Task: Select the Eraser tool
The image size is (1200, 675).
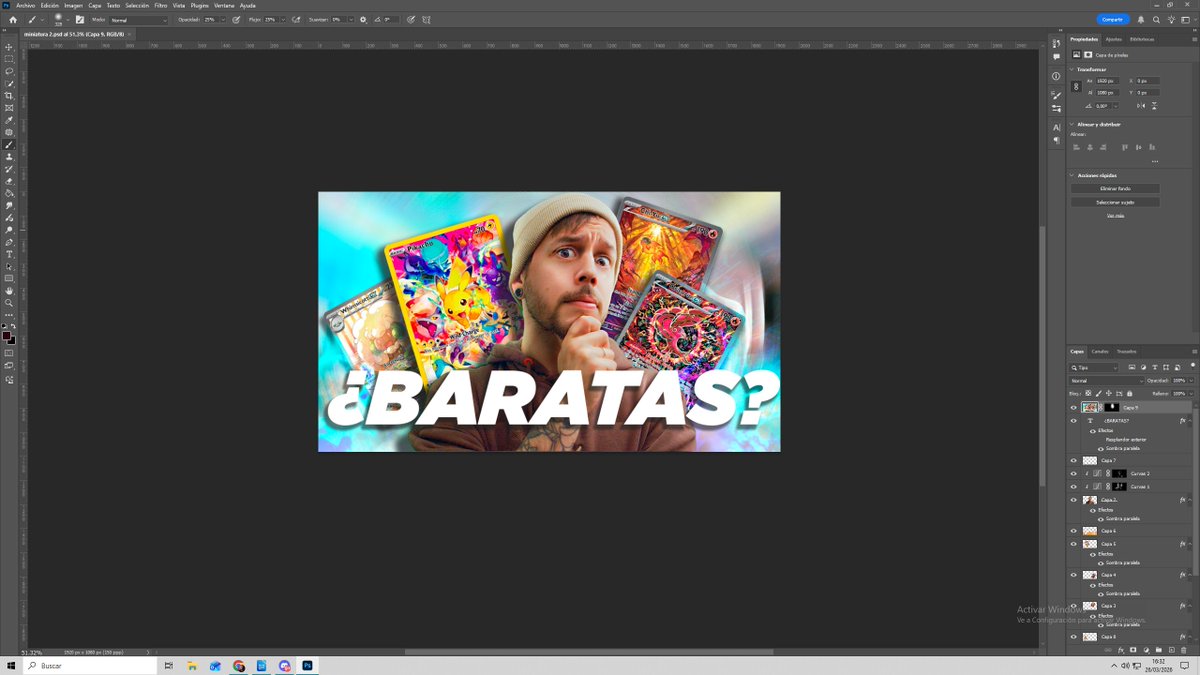Action: tap(9, 181)
